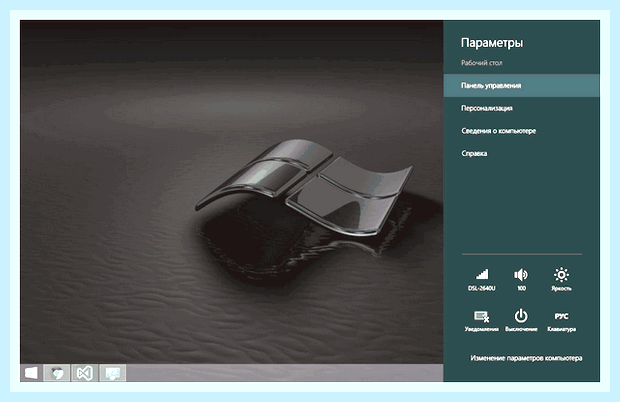Open the РУС Клавиатура language selector

(561, 321)
